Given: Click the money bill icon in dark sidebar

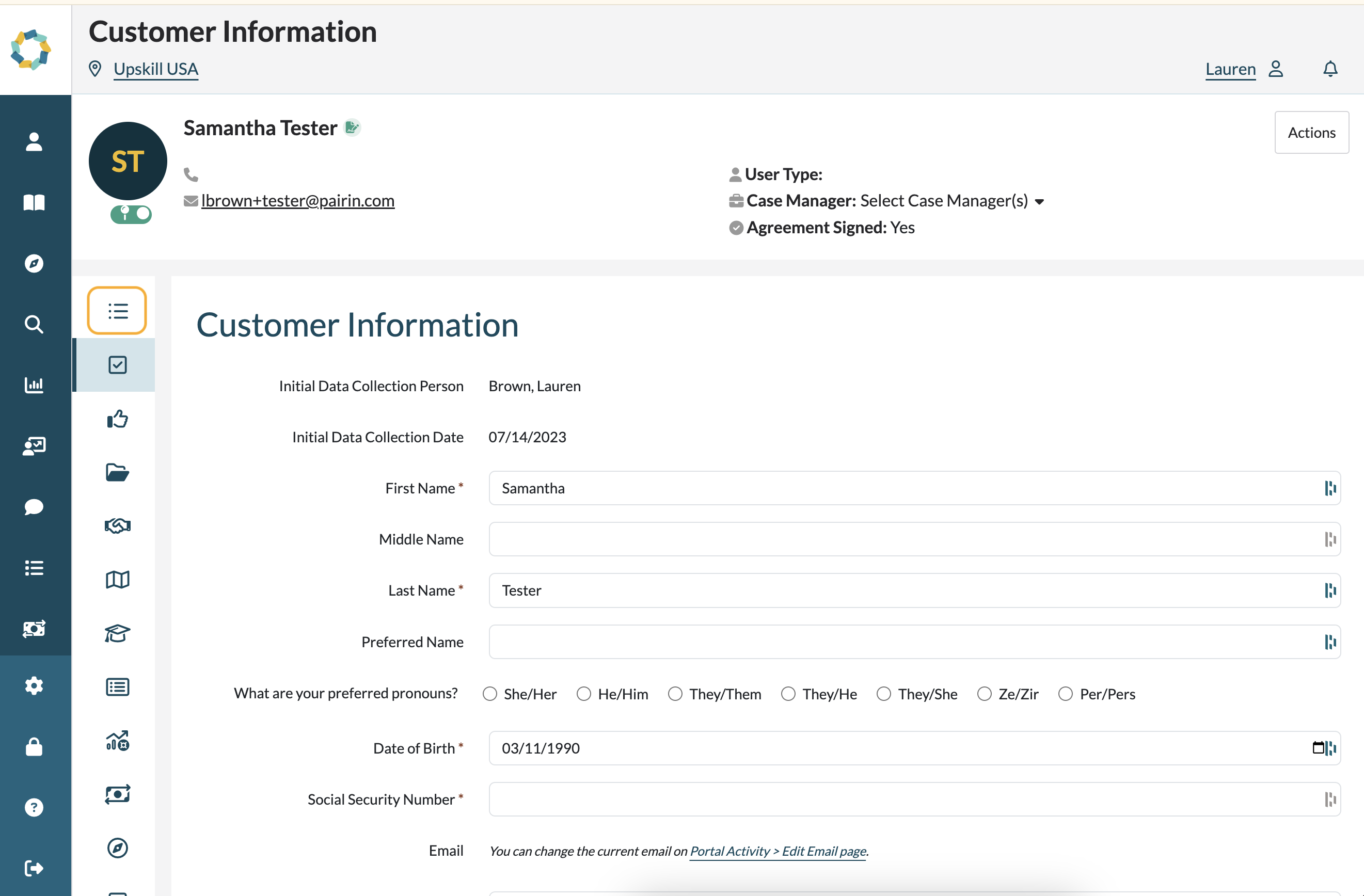Looking at the screenshot, I should 35,629.
